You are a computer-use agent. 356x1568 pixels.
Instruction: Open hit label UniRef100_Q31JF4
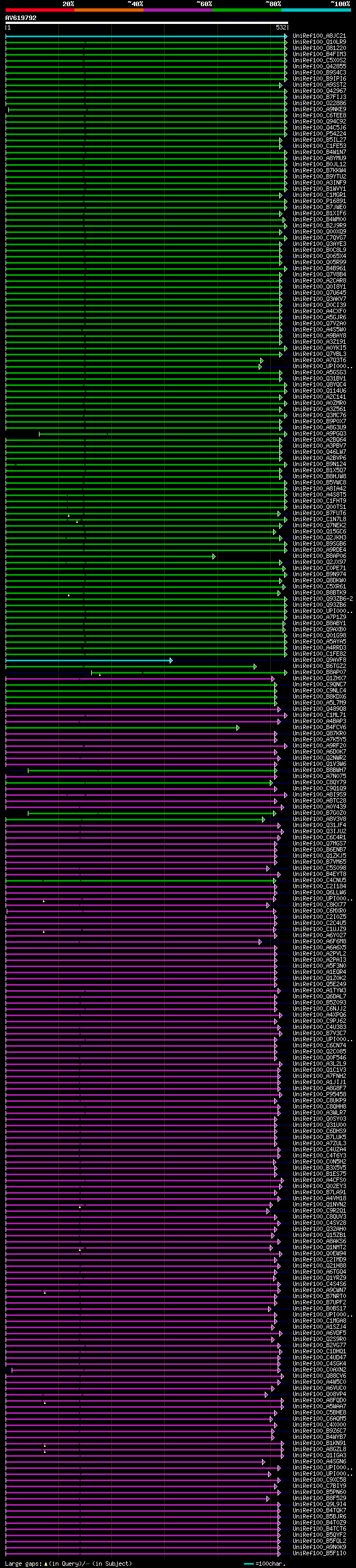tap(319, 825)
